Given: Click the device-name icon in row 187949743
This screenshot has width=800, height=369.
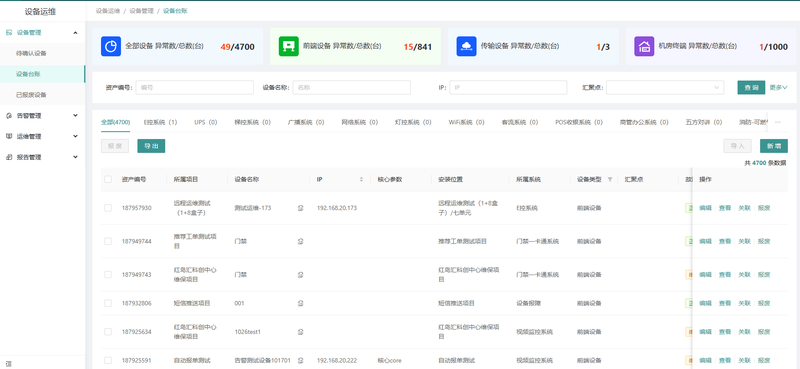Looking at the screenshot, I should [x=301, y=275].
